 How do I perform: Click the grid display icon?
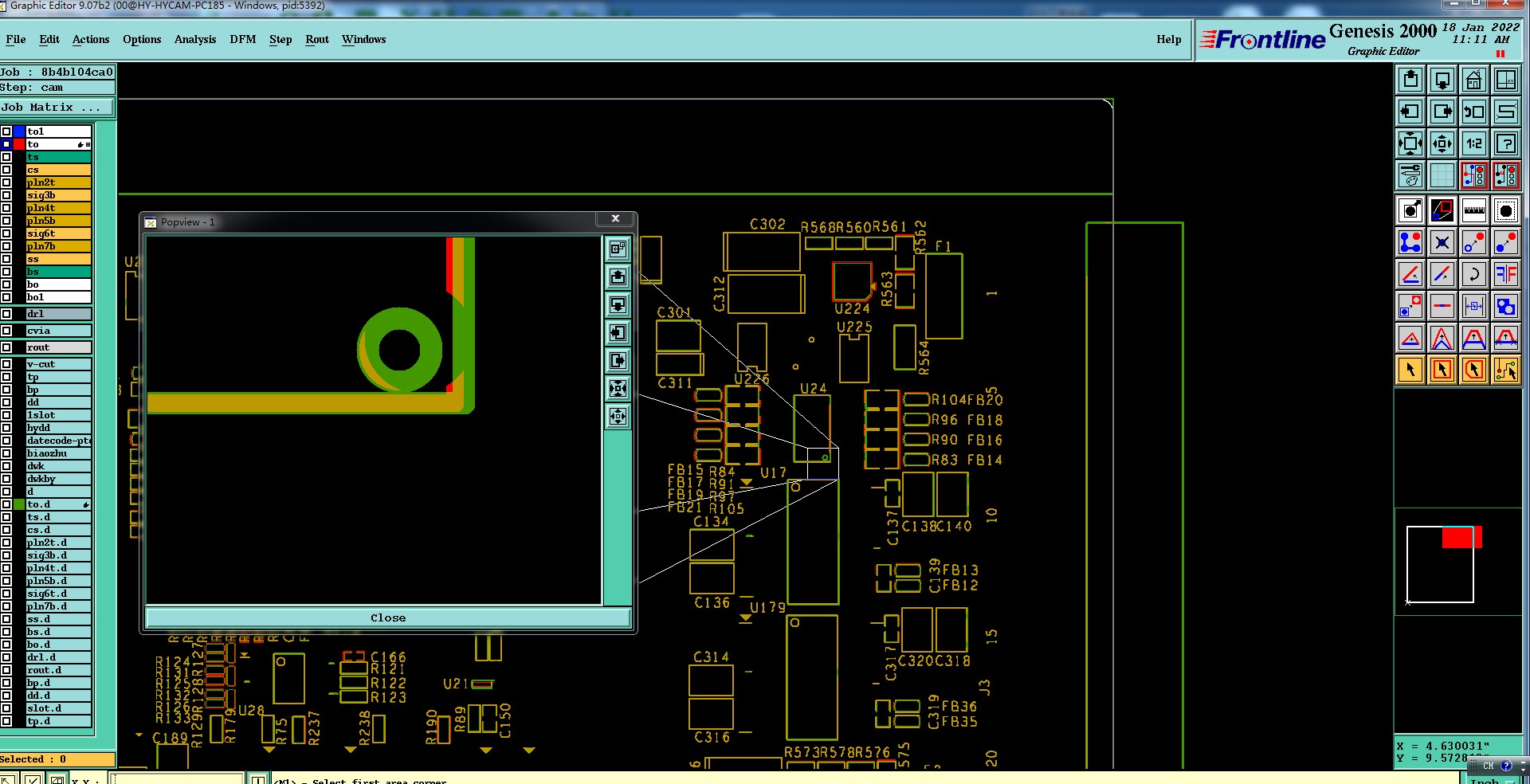pyautogui.click(x=1442, y=174)
